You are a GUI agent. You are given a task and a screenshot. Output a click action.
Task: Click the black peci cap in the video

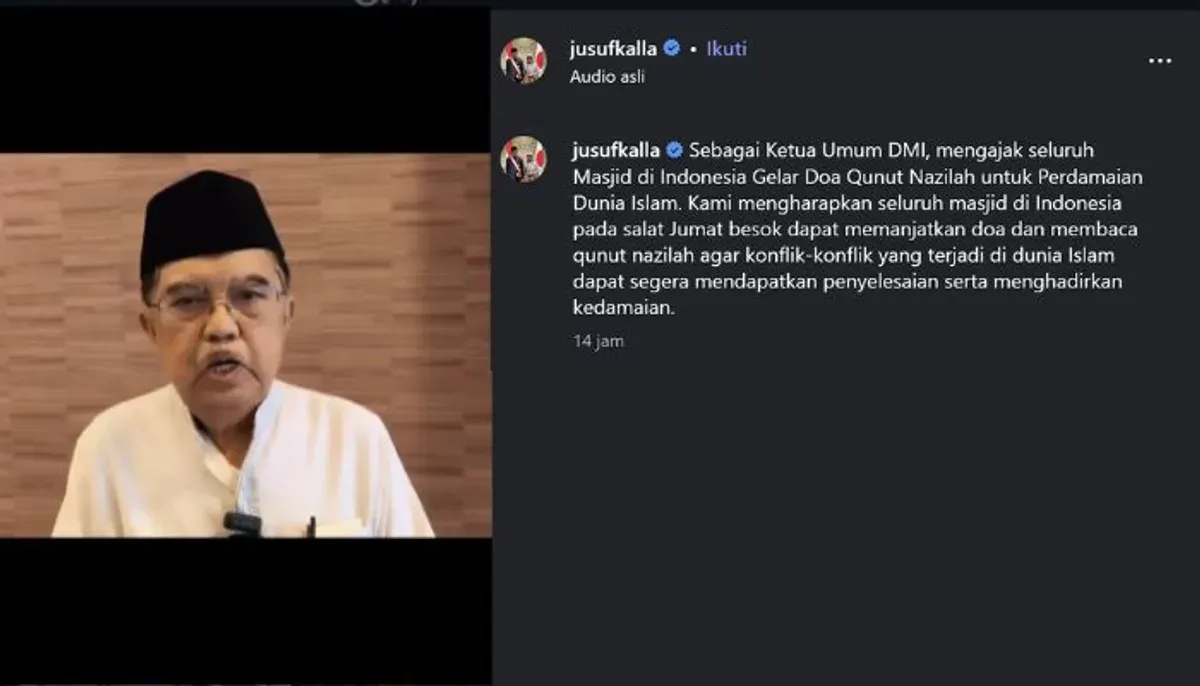click(210, 222)
